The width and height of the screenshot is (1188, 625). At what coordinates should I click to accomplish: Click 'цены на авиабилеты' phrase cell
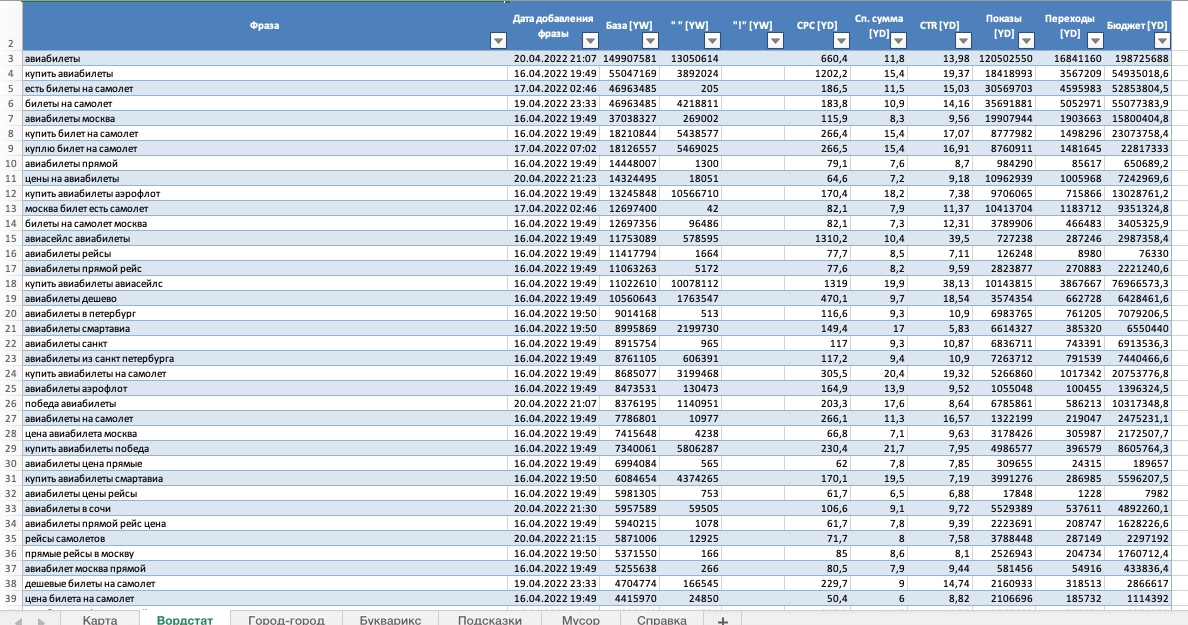pyautogui.click(x=264, y=179)
